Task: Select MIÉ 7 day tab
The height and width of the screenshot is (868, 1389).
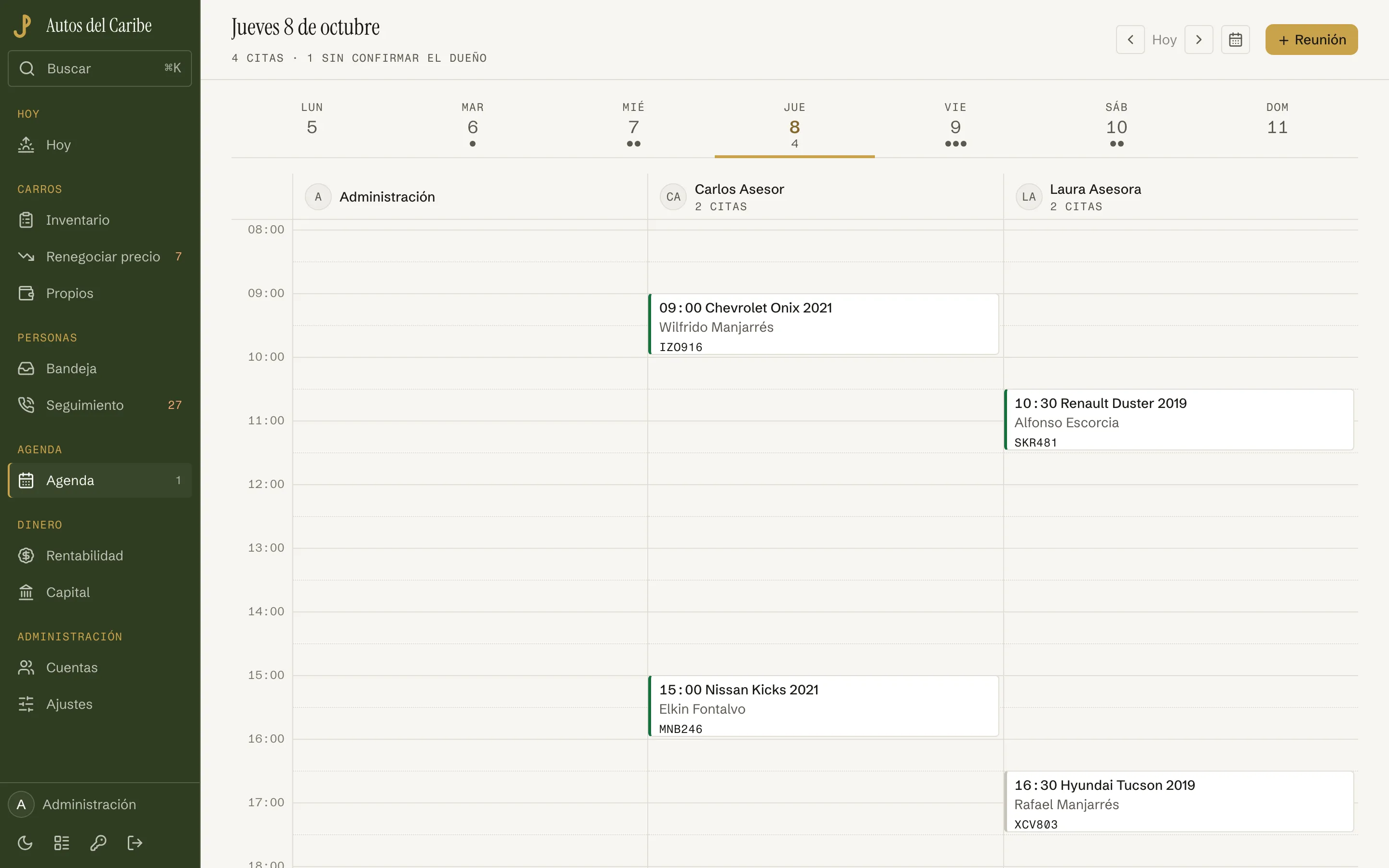Action: [x=633, y=125]
